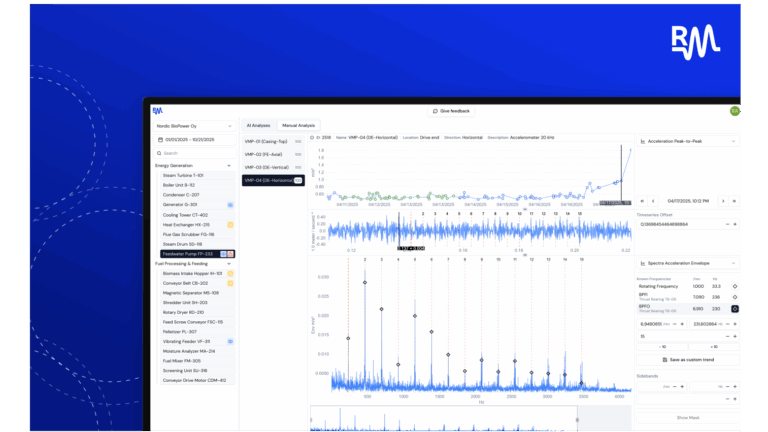Toggle the Rotating Frequency marker
This screenshot has width=768, height=432.
[735, 286]
